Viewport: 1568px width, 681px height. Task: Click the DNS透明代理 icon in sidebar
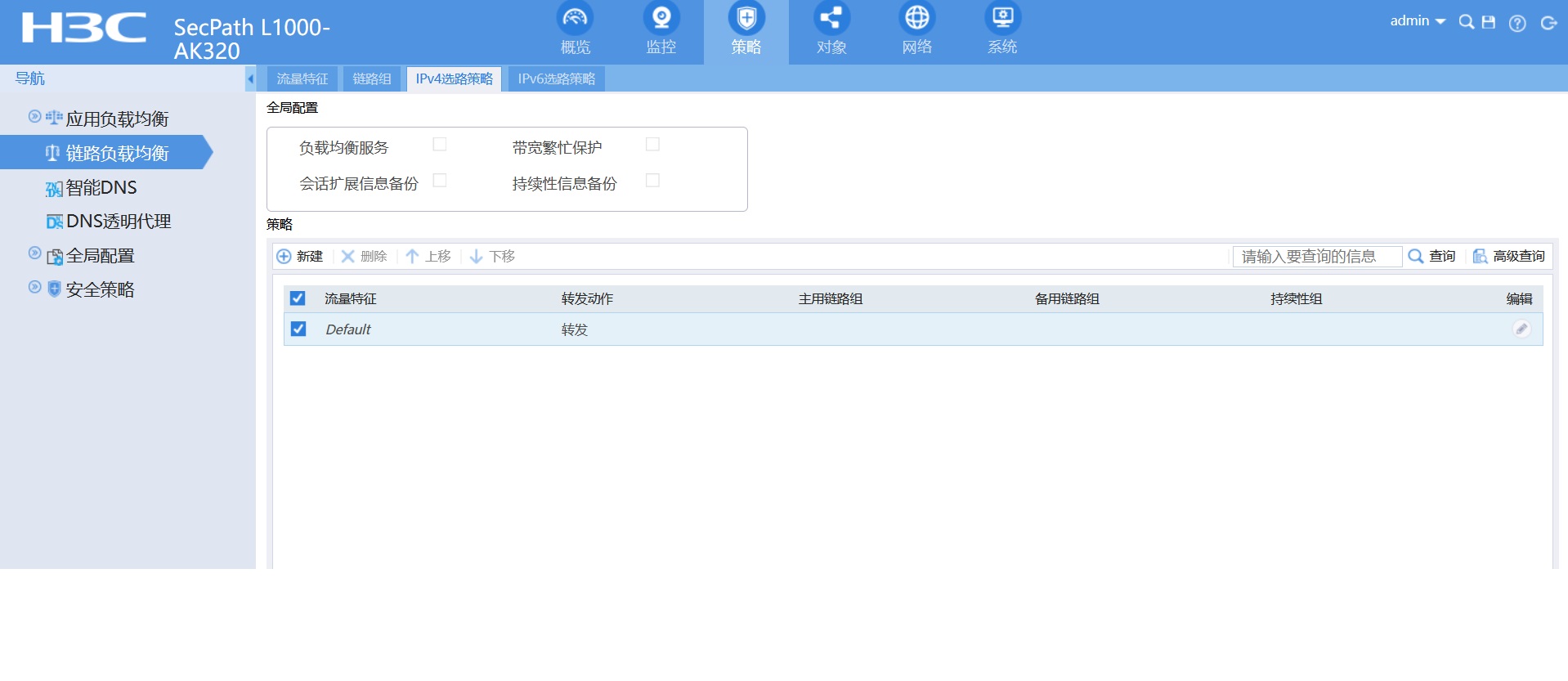[x=54, y=222]
